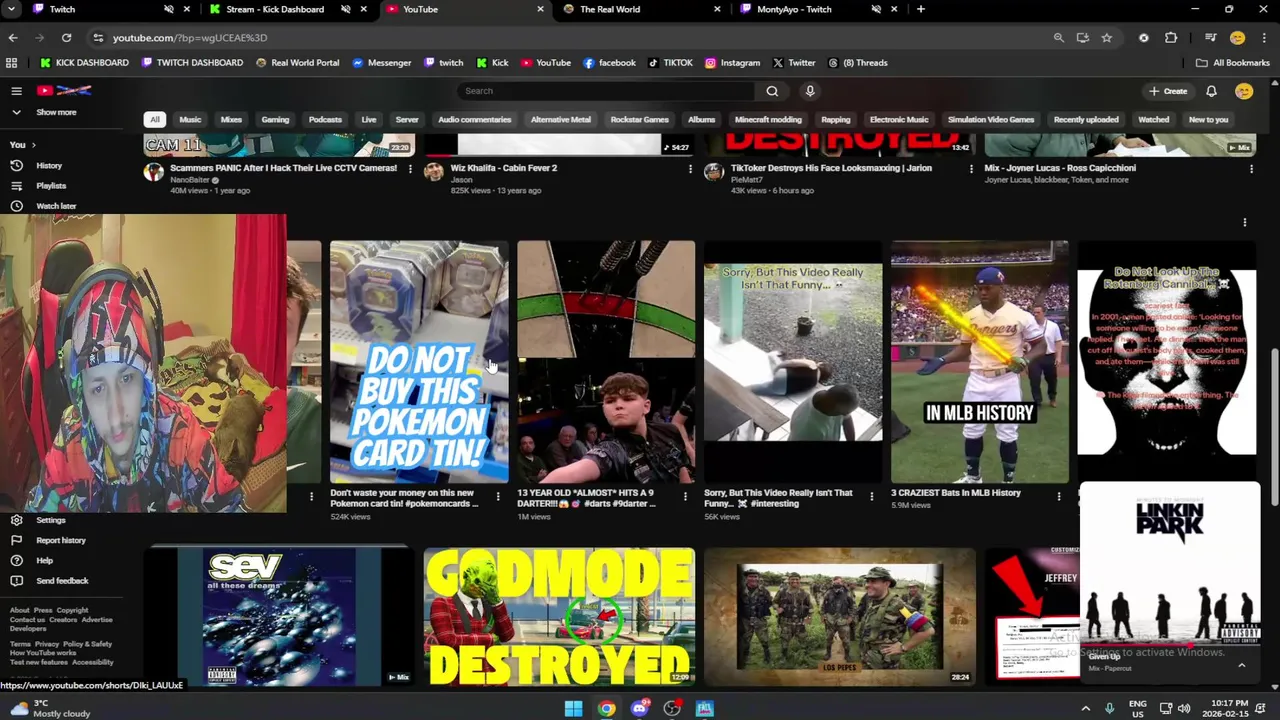This screenshot has width=1280, height=720.
Task: Go back with the browser arrow
Action: coord(13,37)
